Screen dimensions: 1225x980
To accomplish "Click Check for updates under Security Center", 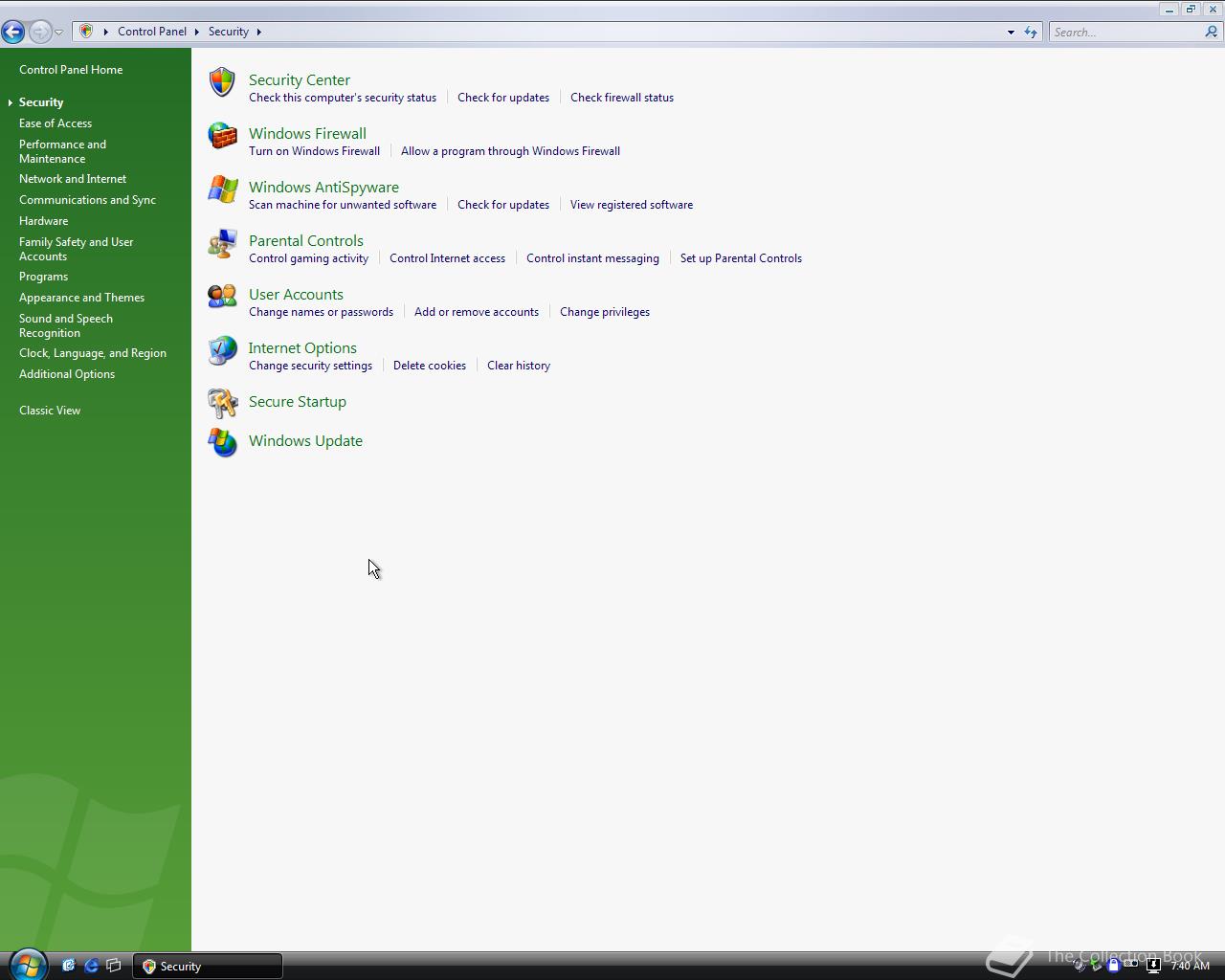I will [x=503, y=98].
